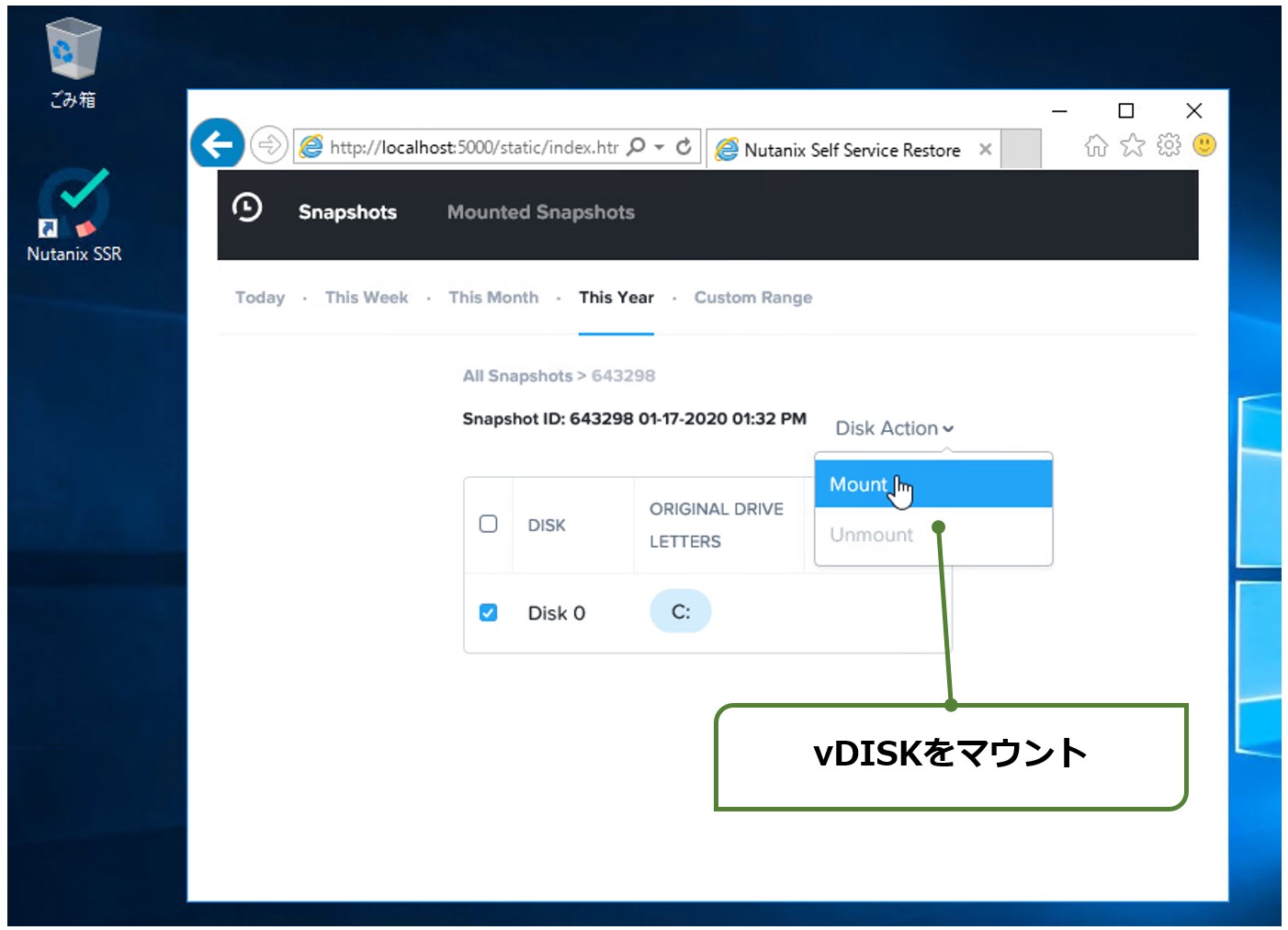The height and width of the screenshot is (930, 1288).
Task: Open the Nutanix SSR desktop shortcut
Action: 73,216
